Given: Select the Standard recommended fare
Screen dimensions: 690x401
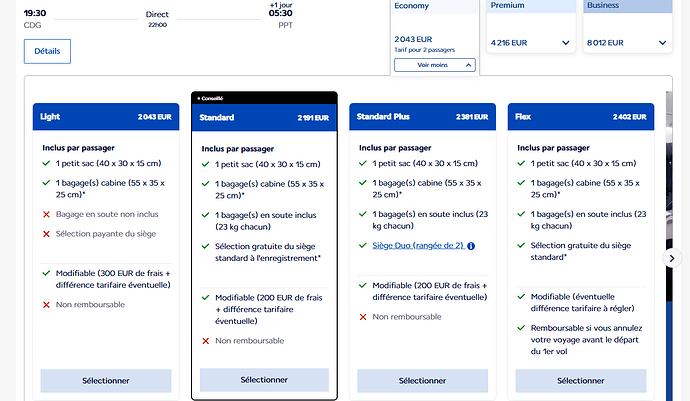Looking at the screenshot, I should pos(264,380).
